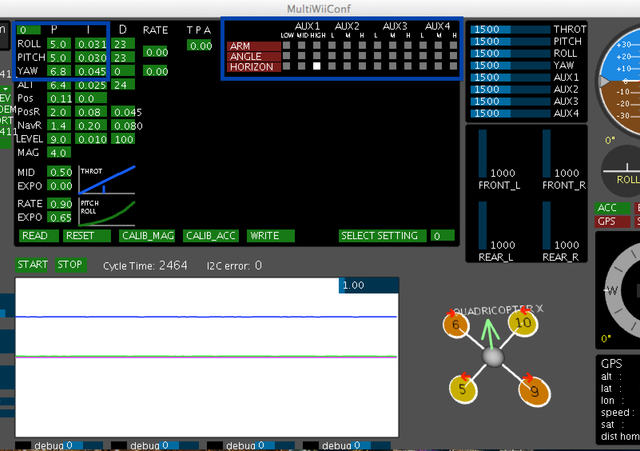This screenshot has height=451, width=640.
Task: Click the throttle curve graph
Action: pos(107,180)
